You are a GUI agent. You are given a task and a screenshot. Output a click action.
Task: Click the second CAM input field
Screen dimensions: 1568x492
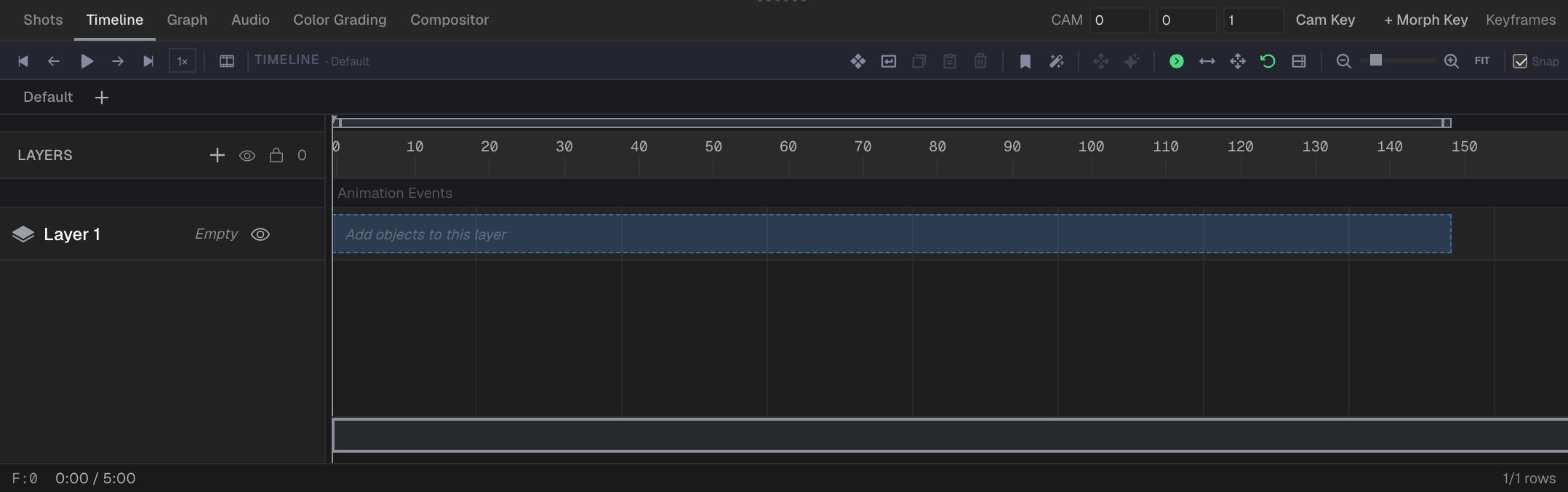pos(1186,20)
